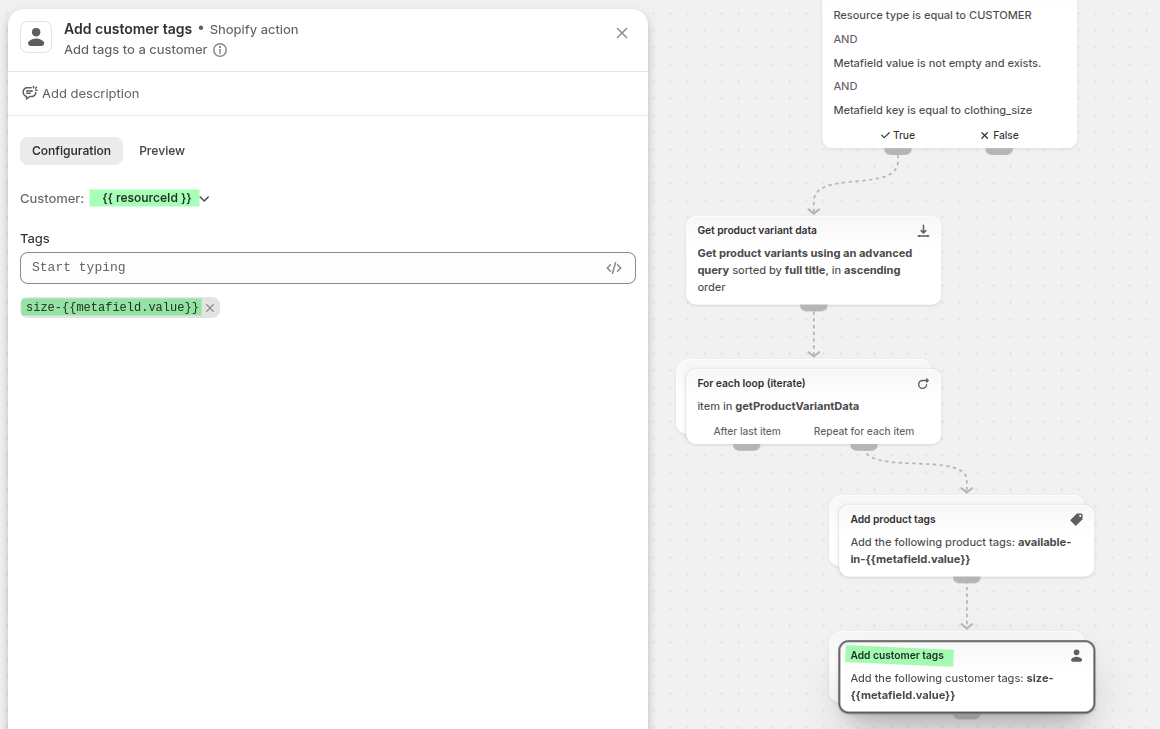1160x729 pixels.
Task: Select the False branch of the condition
Action: pos(999,136)
